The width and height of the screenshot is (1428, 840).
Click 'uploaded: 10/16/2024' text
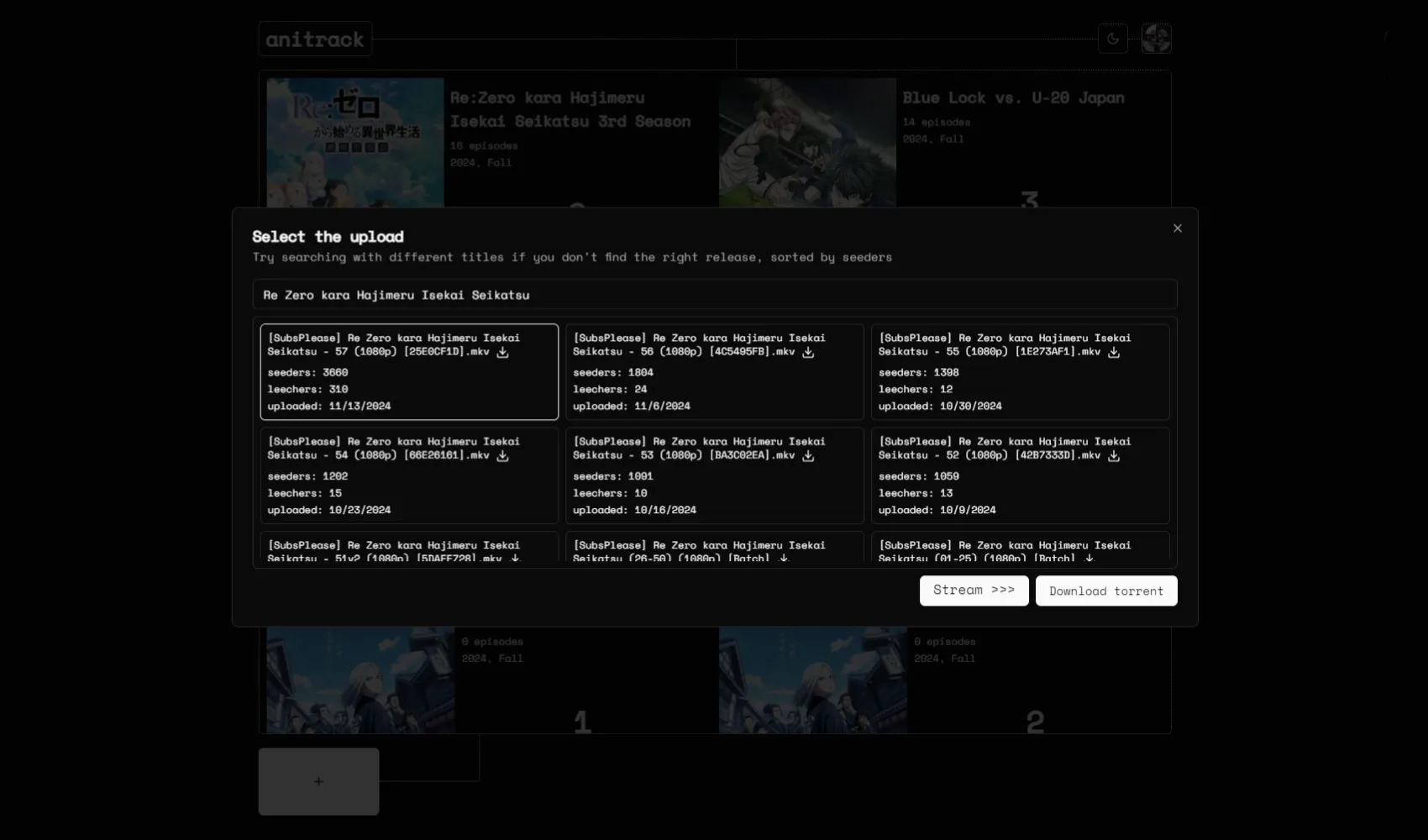pyautogui.click(x=634, y=510)
